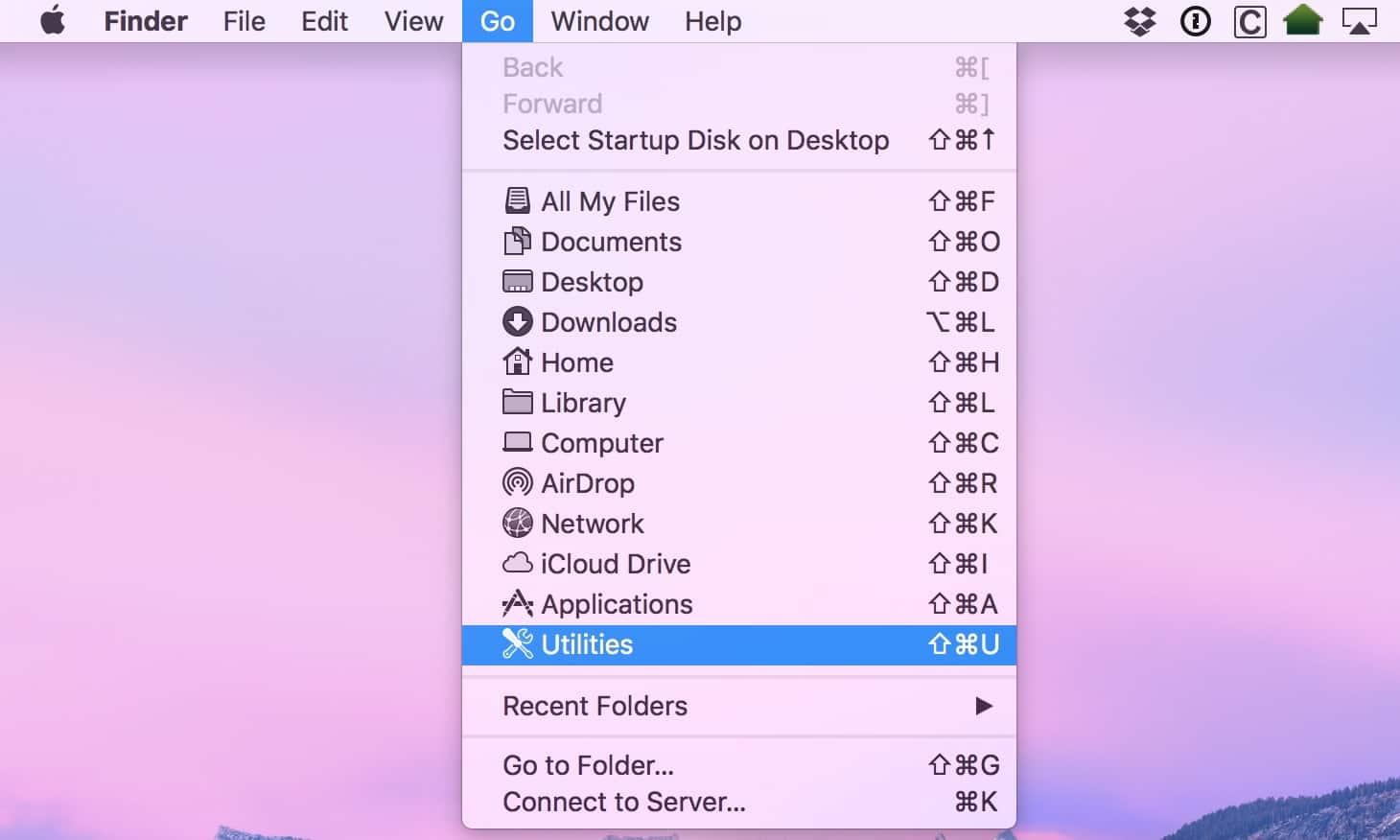Open the File menu
The image size is (1400, 840).
coord(244,21)
